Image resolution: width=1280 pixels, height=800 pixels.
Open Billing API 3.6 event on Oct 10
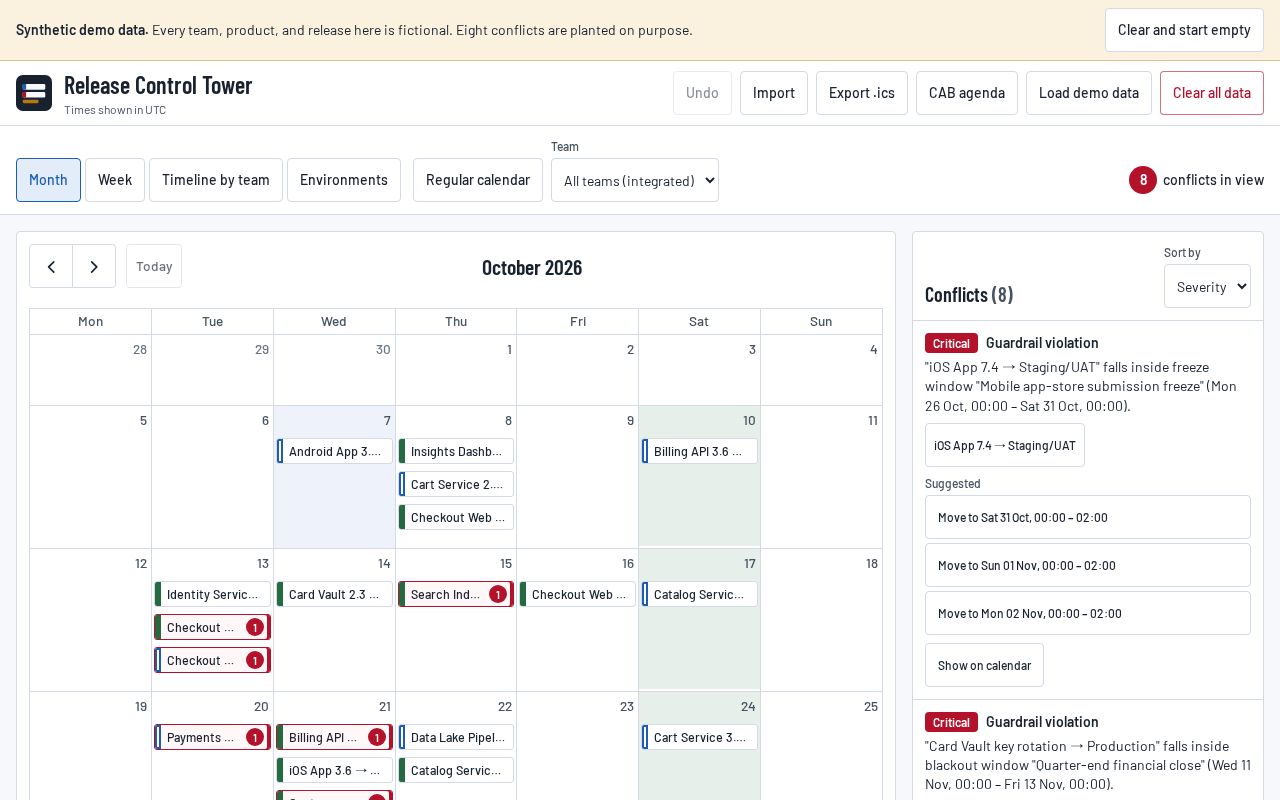pos(700,451)
